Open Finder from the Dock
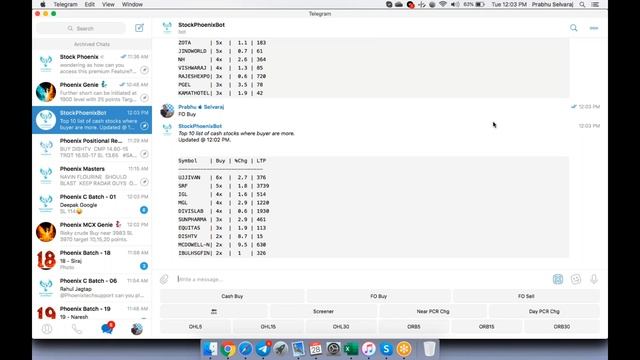The width and height of the screenshot is (640, 360). click(210, 349)
